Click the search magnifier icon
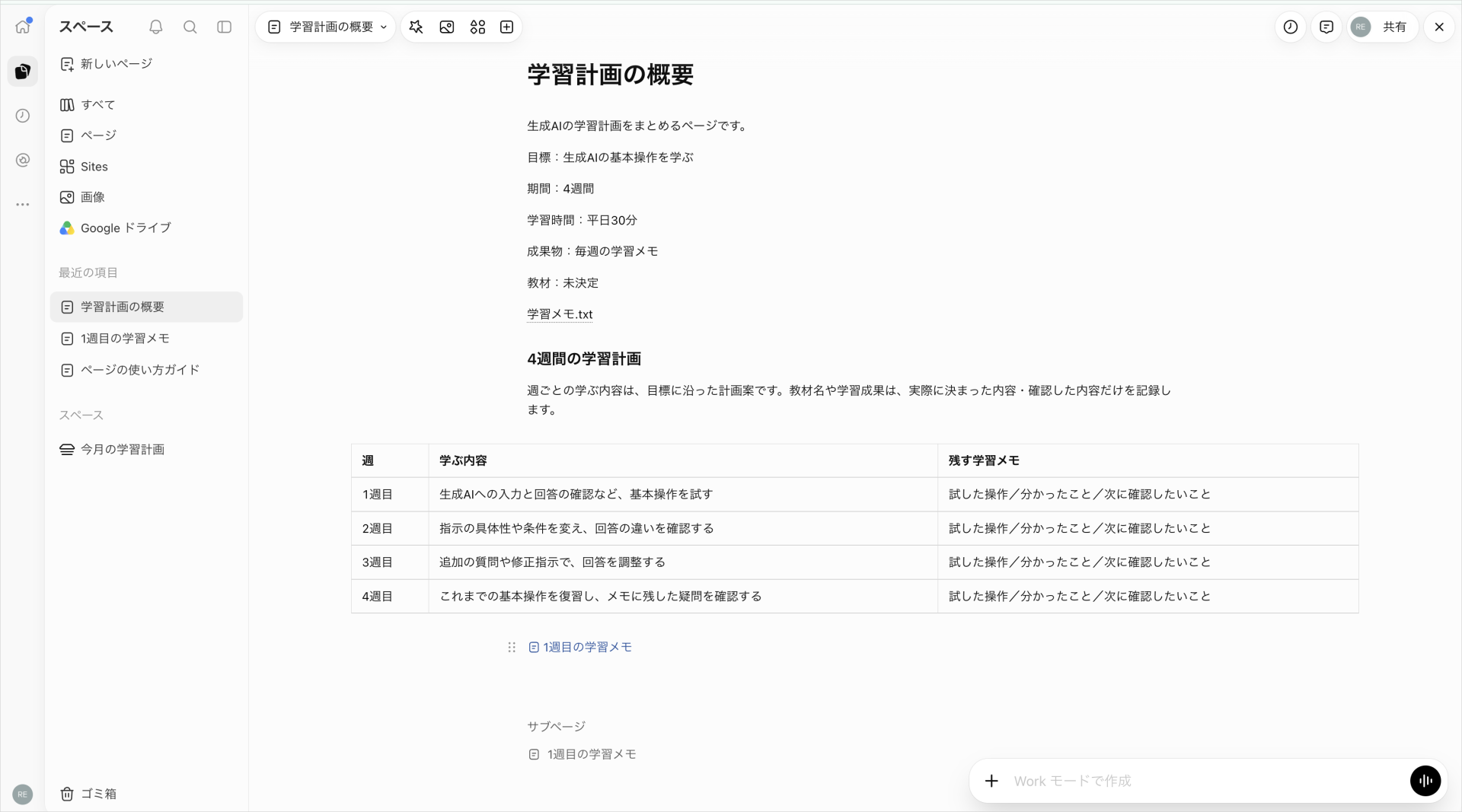 tap(190, 27)
